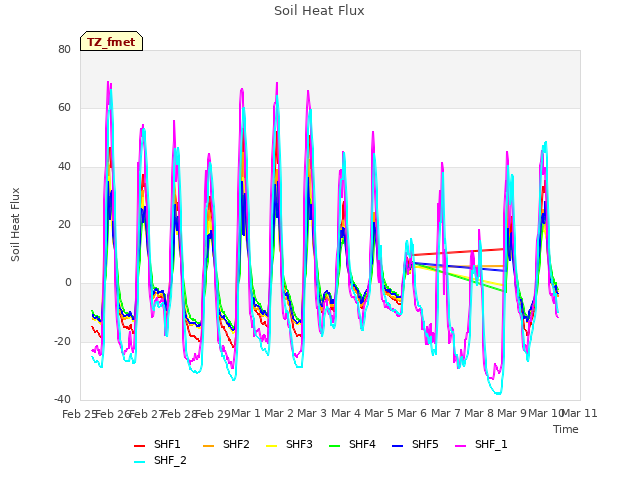Toggle SHF1 series in legend
The height and width of the screenshot is (480, 640).
pyautogui.click(x=157, y=444)
